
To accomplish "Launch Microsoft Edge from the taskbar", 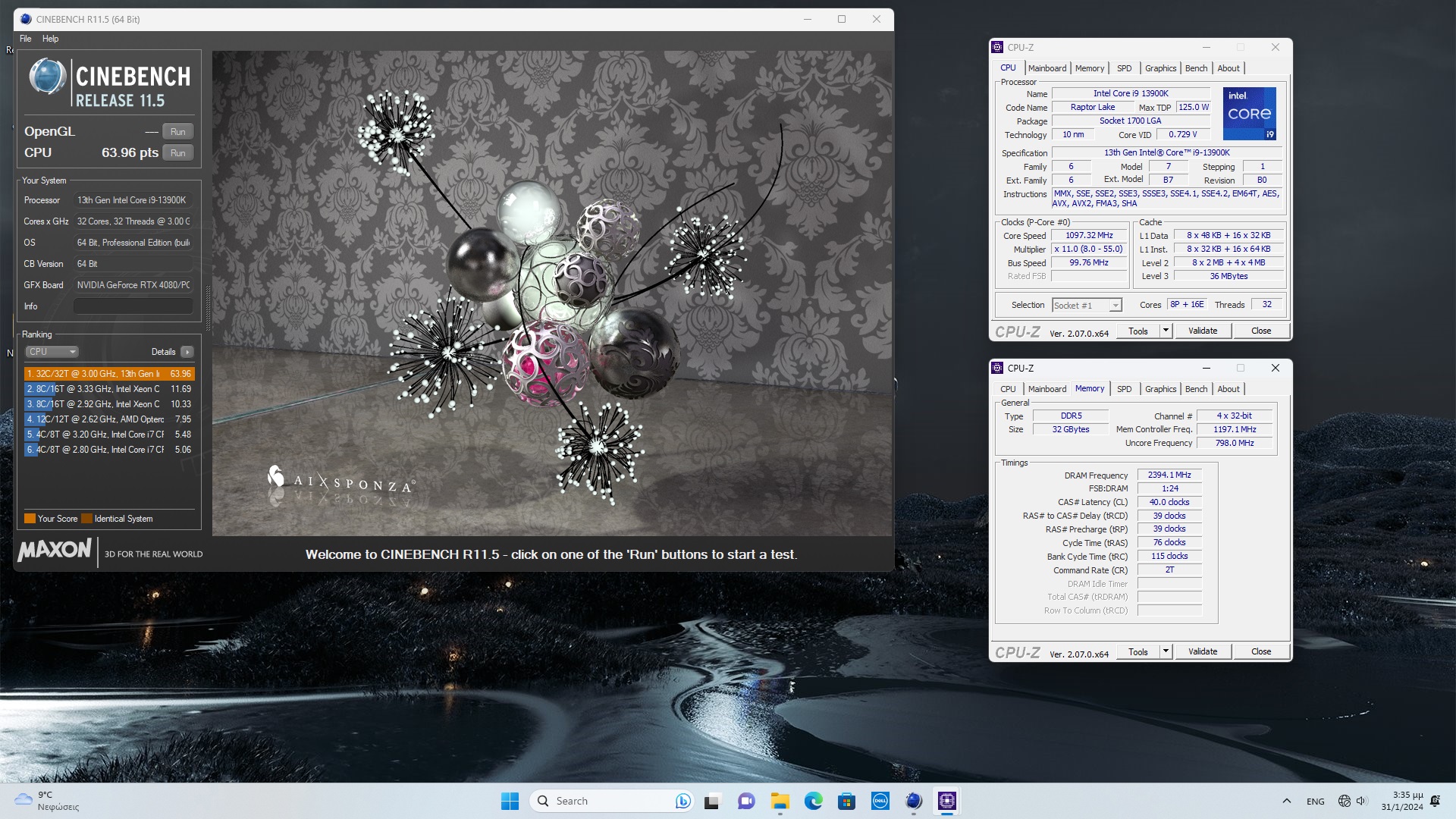I will tap(814, 801).
